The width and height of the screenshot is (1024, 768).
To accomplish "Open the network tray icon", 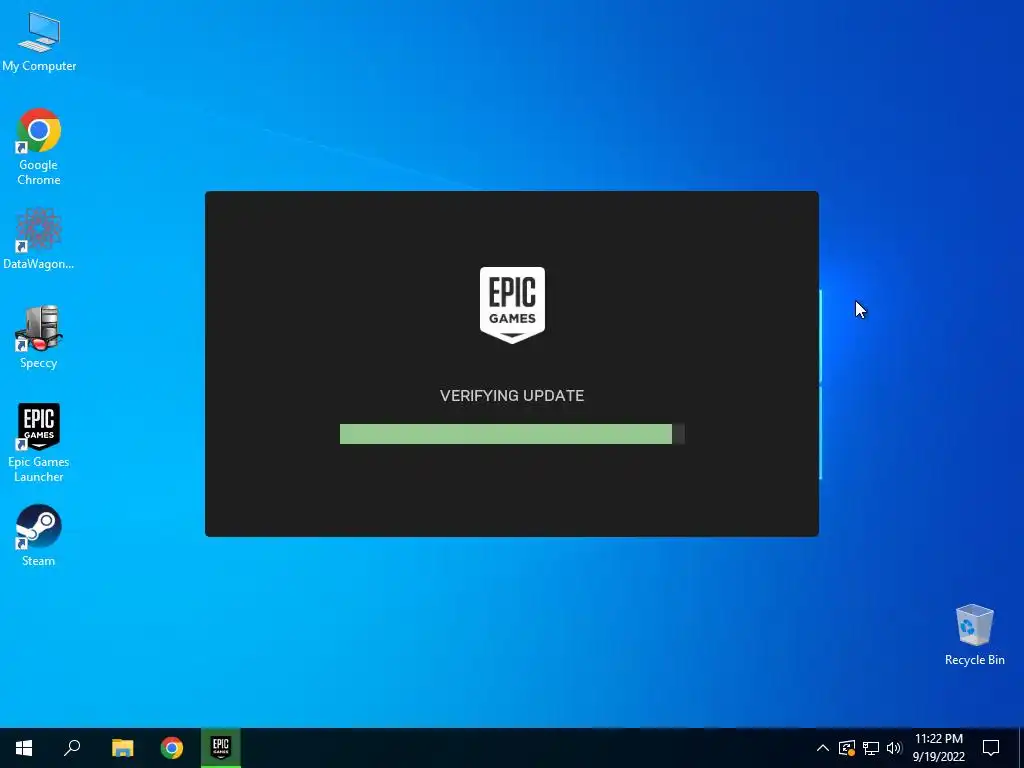I will coord(871,748).
